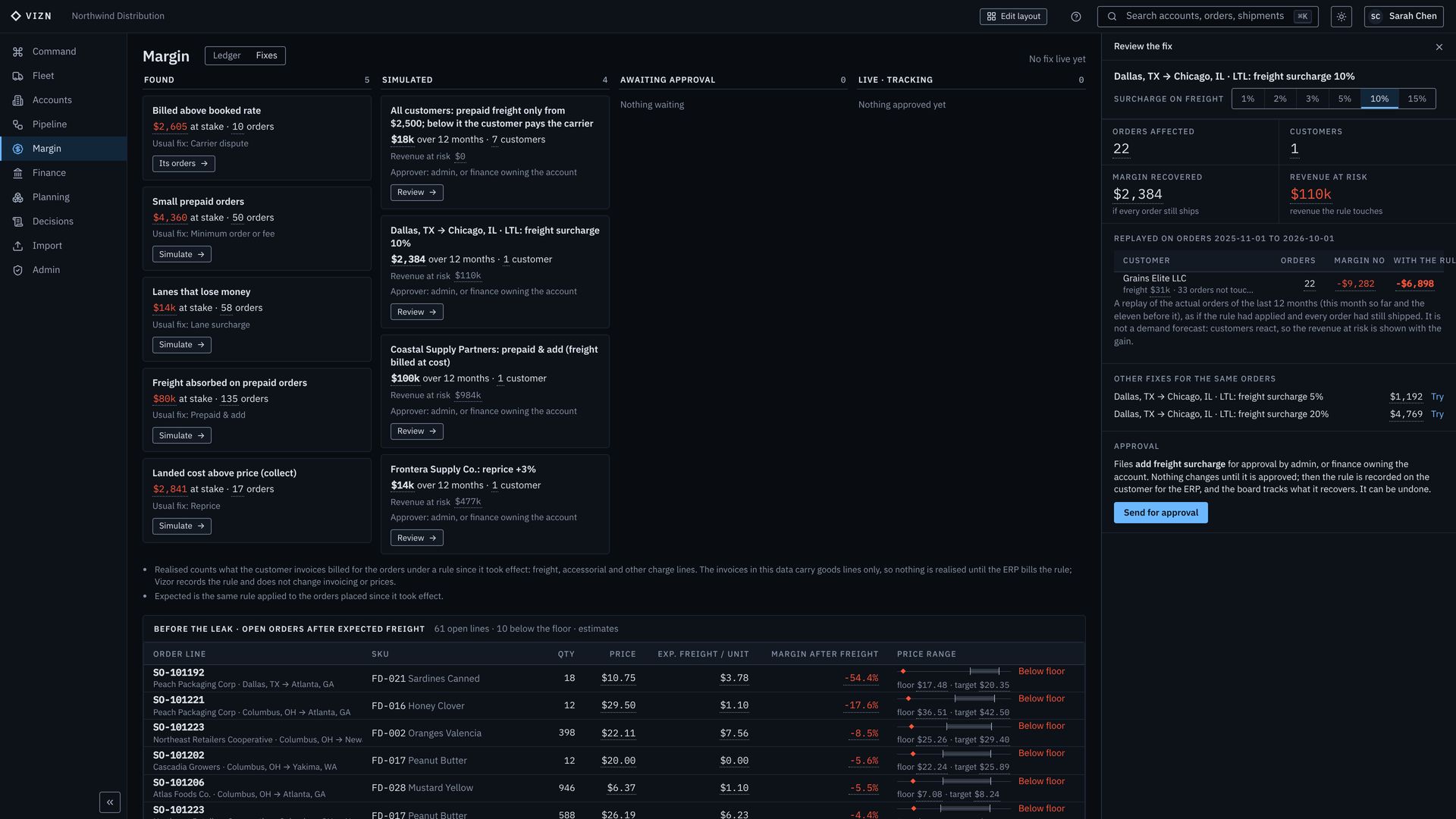The height and width of the screenshot is (819, 1456).
Task: Open the Command section icon
Action: point(17,52)
